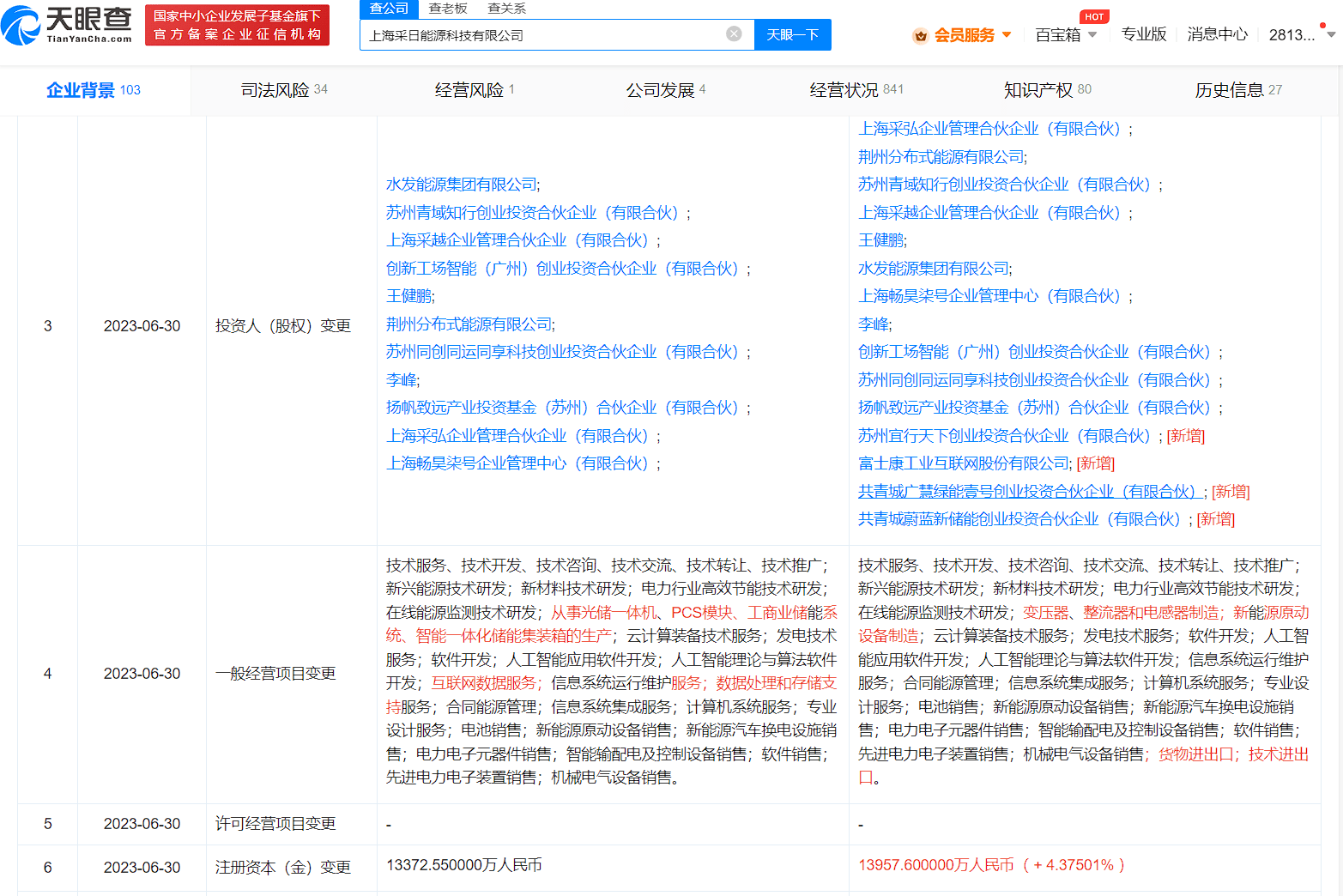
Task: Click the 2023-06-30 date in row 5
Action: tap(142, 824)
